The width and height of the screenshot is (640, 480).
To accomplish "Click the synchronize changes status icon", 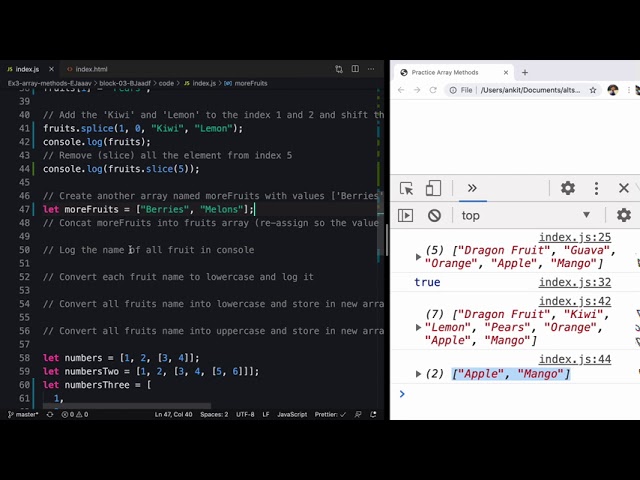I will pyautogui.click(x=50, y=414).
